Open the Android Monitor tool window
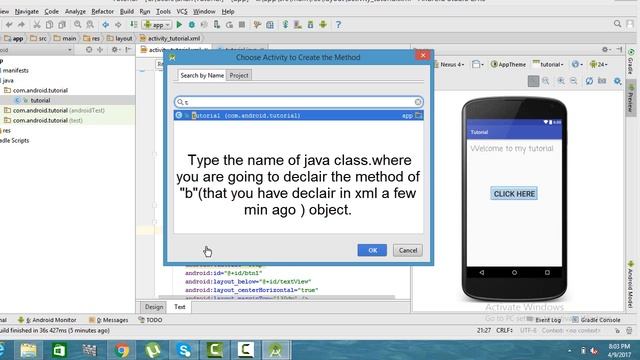The image size is (640, 360). [x=47, y=320]
